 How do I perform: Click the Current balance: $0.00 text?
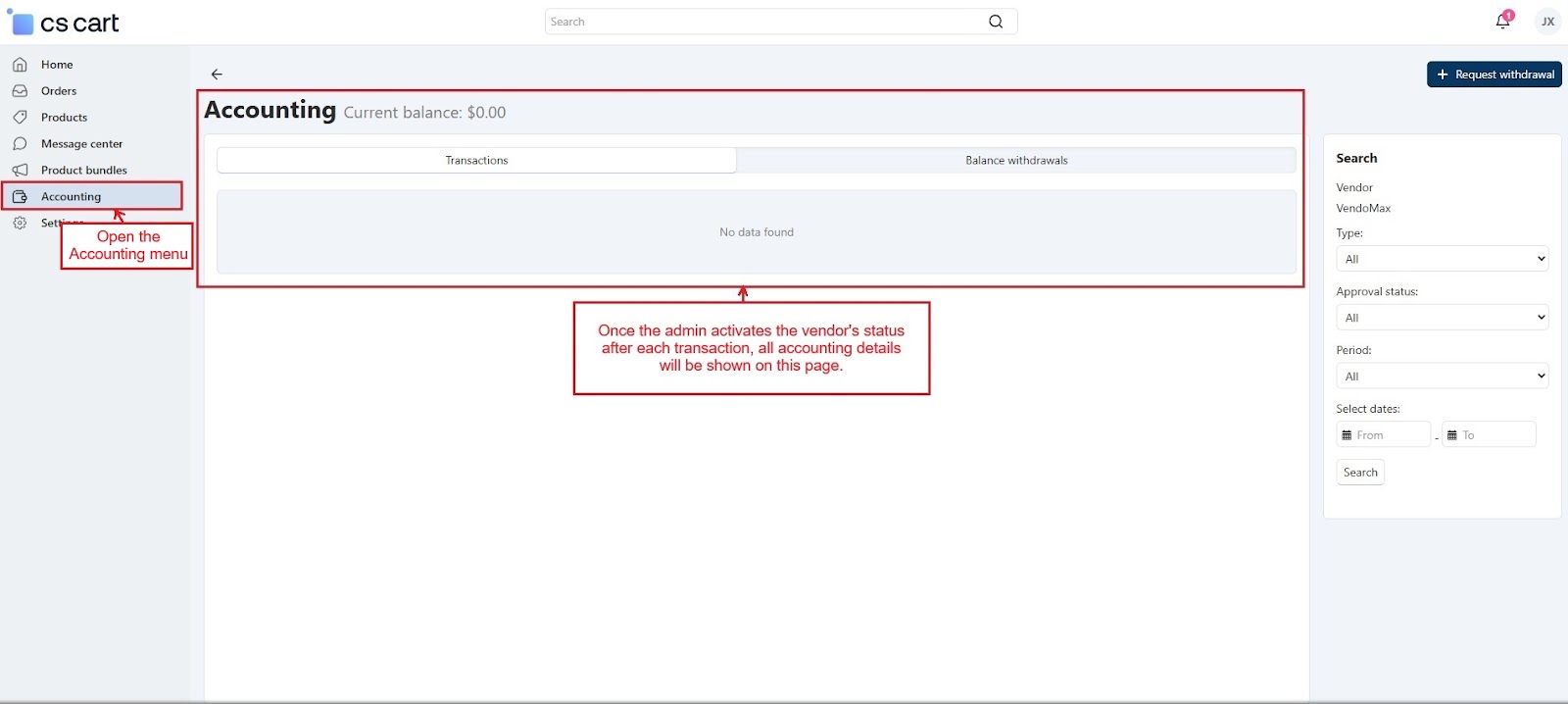click(x=424, y=113)
